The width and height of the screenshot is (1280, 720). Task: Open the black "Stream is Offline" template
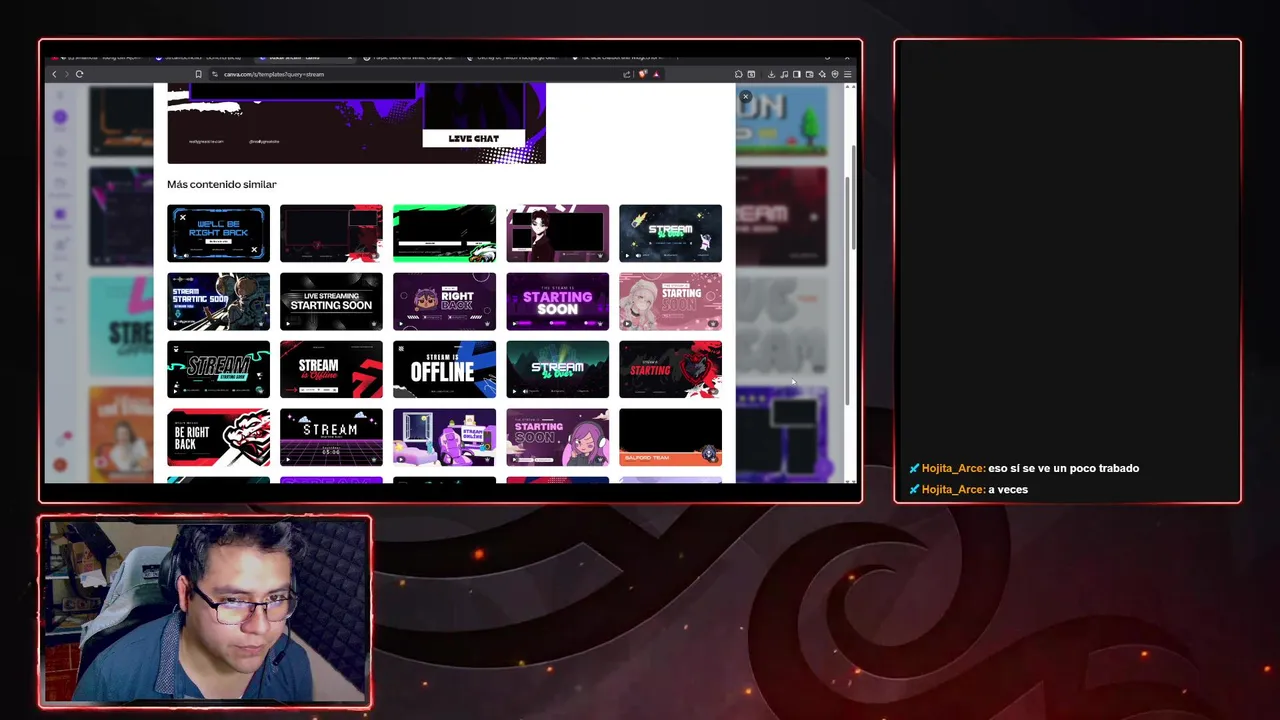coord(444,369)
